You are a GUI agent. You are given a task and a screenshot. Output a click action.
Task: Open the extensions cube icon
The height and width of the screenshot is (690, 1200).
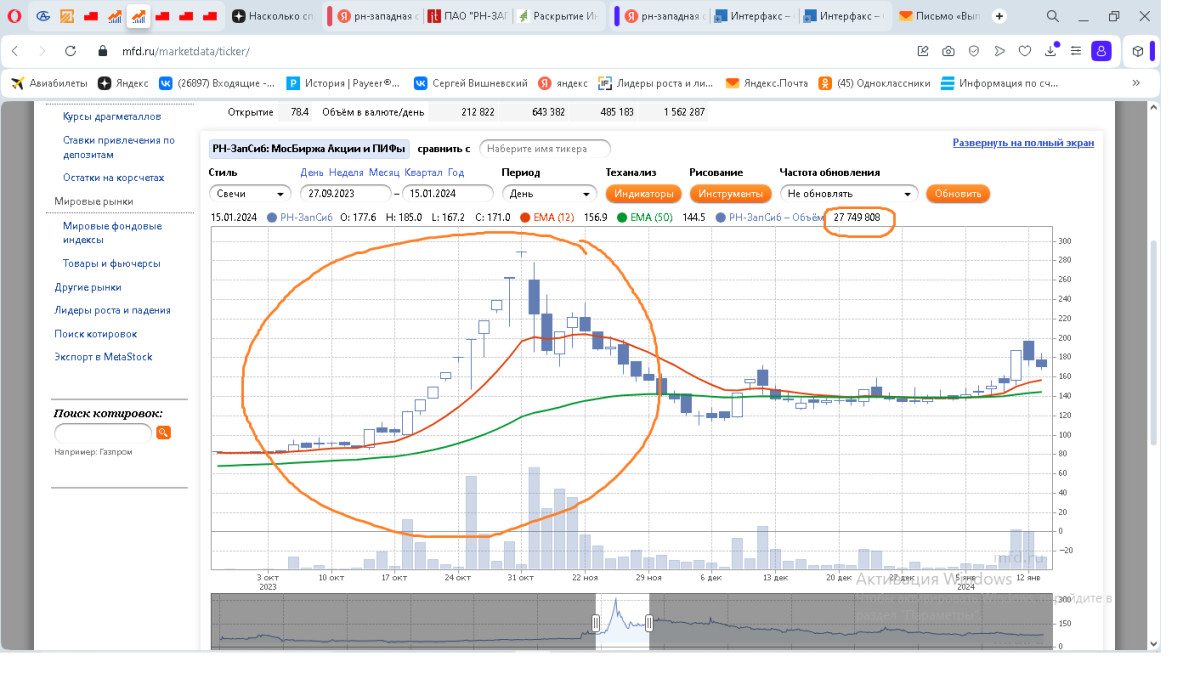click(x=1138, y=51)
